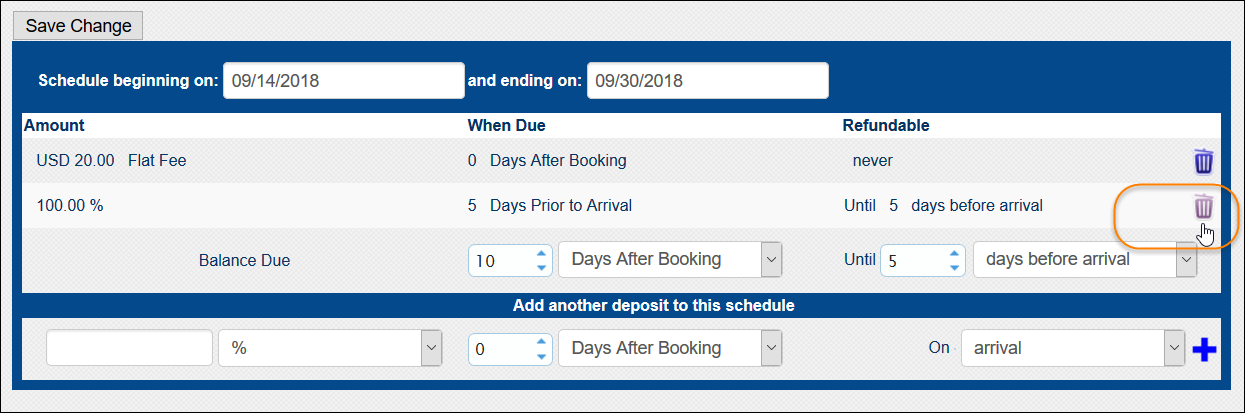The width and height of the screenshot is (1245, 413).
Task: Increase the Until 5 refundable value
Action: click(x=954, y=253)
